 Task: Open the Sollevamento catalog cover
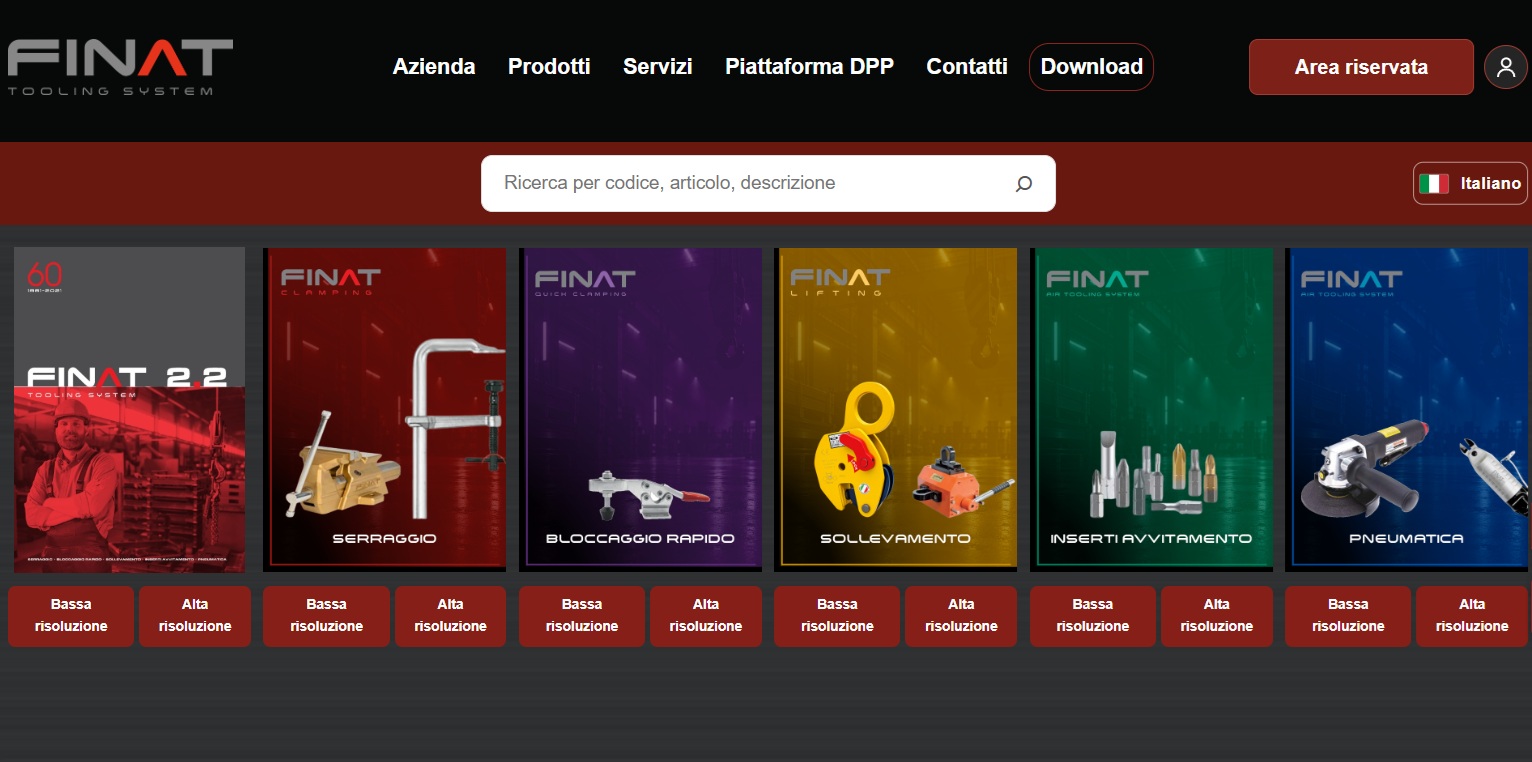pos(896,410)
